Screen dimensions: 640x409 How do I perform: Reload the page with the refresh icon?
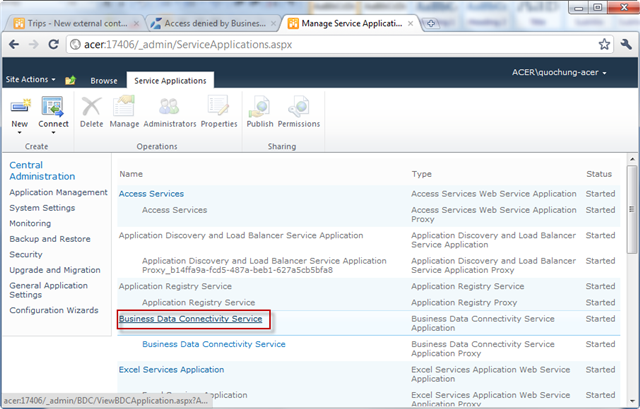pos(53,44)
